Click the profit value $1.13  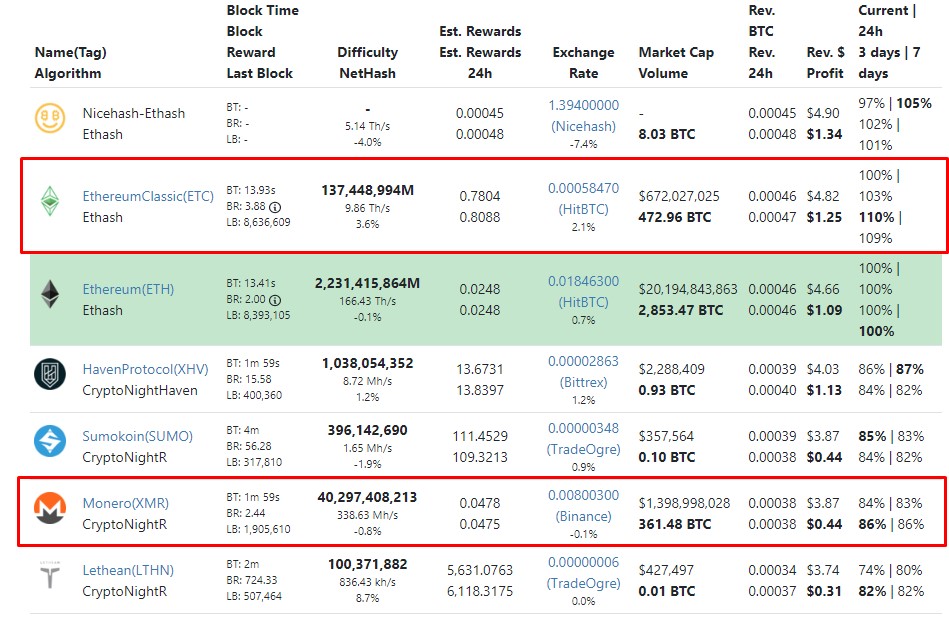point(824,390)
